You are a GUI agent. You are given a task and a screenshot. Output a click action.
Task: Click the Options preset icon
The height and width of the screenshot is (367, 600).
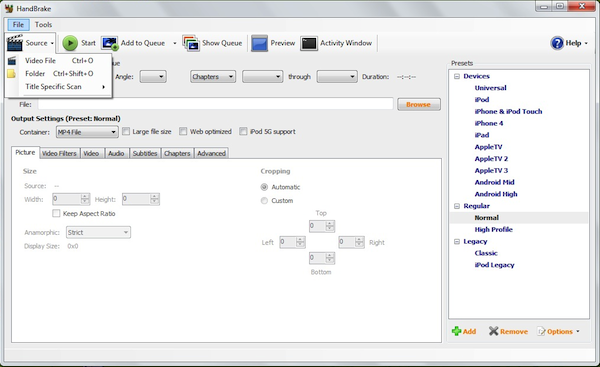(541, 331)
